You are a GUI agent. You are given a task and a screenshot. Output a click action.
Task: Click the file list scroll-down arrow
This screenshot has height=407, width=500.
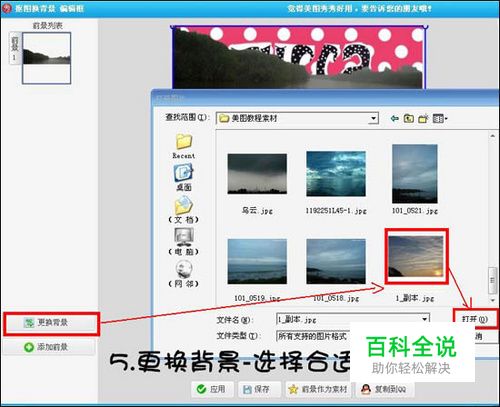(x=492, y=300)
